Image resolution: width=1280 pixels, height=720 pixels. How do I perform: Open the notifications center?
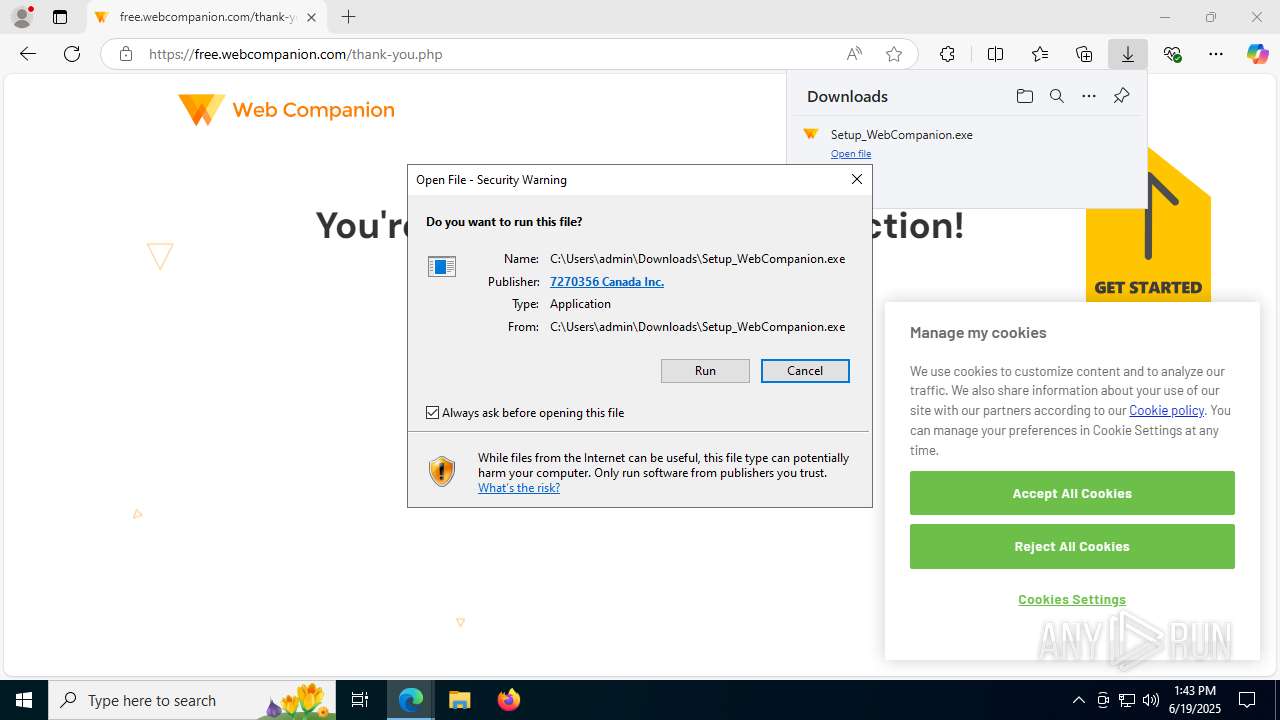tap(1247, 700)
